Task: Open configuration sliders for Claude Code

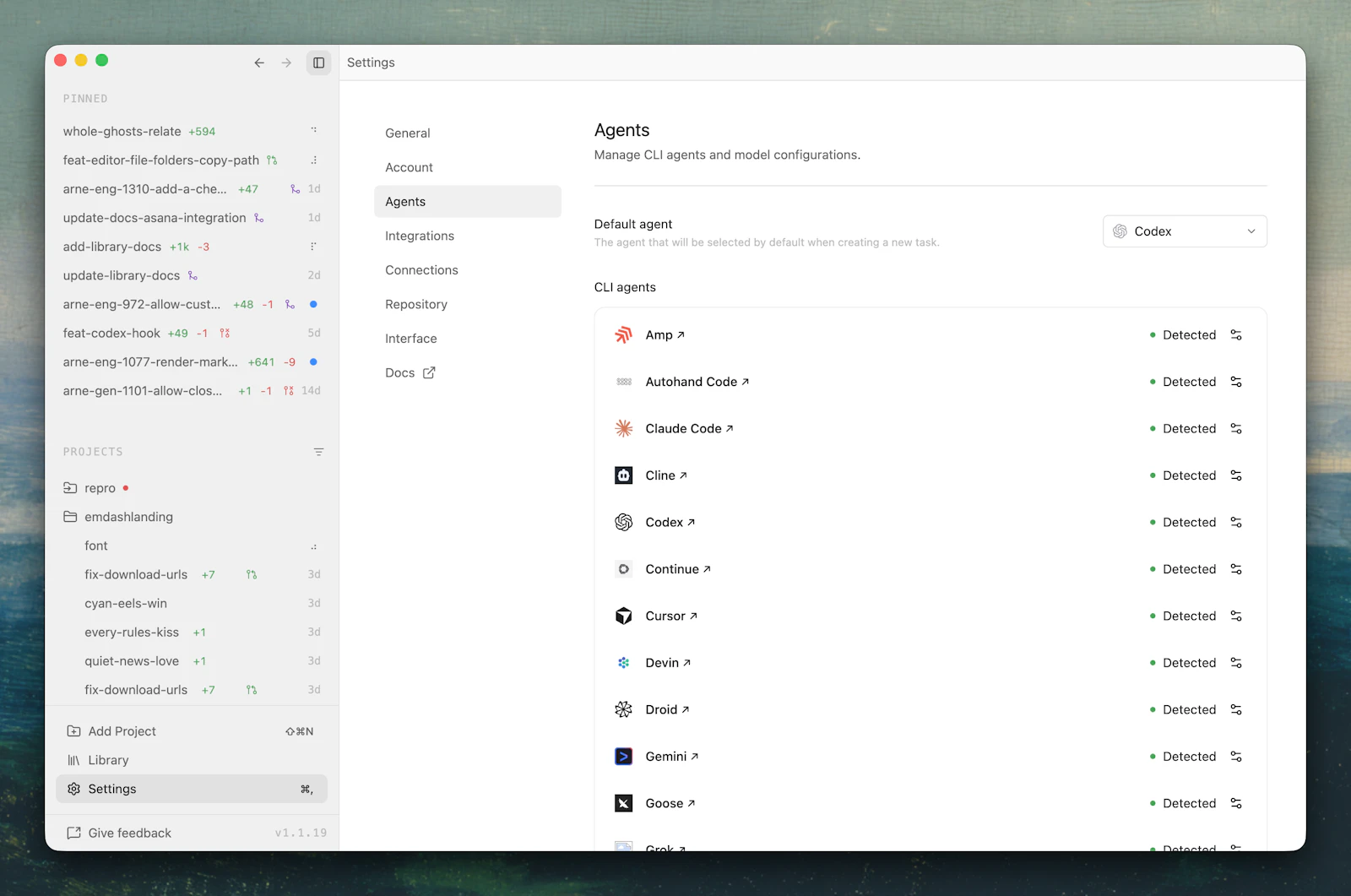Action: pos(1236,429)
